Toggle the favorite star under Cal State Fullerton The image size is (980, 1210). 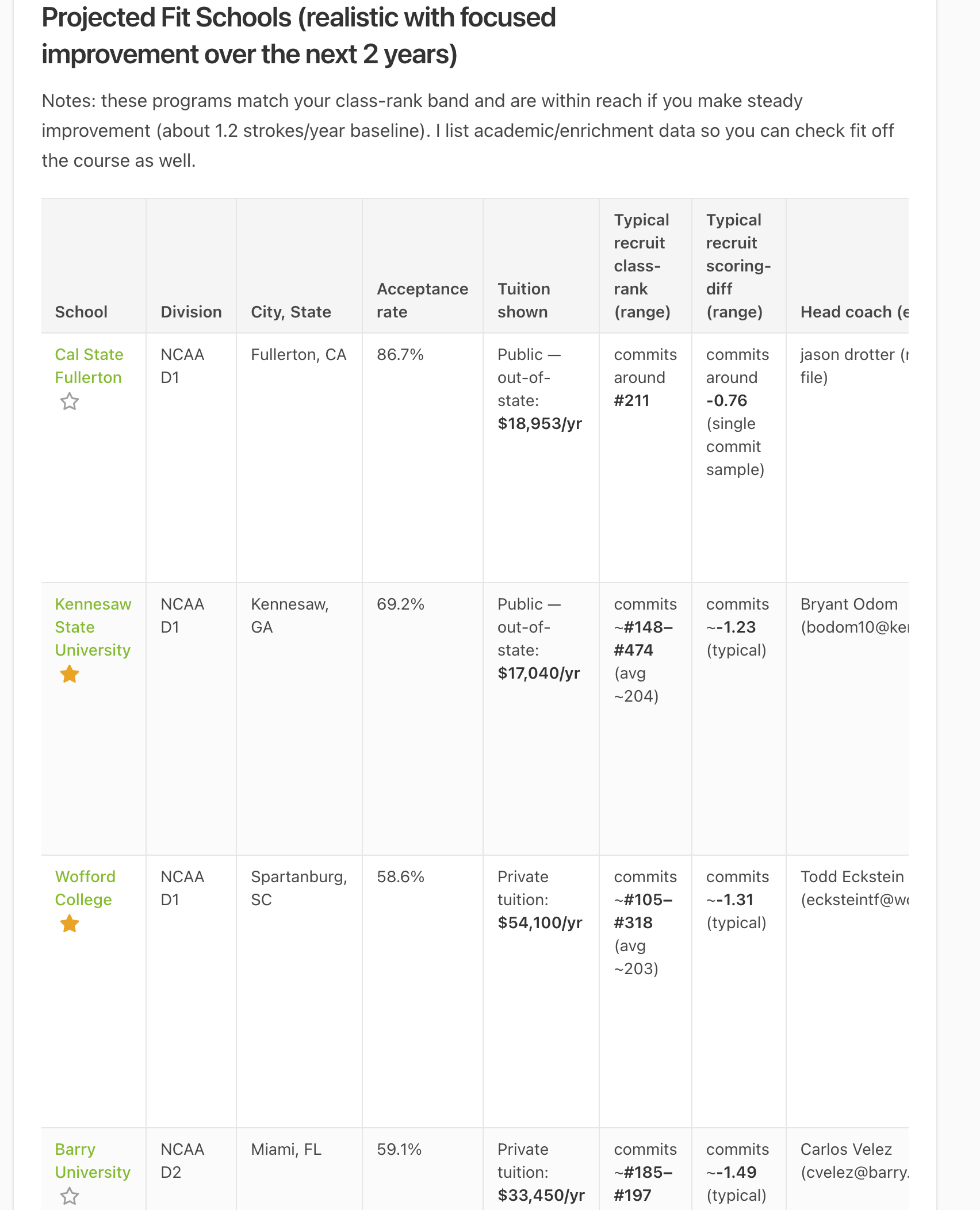pyautogui.click(x=70, y=401)
